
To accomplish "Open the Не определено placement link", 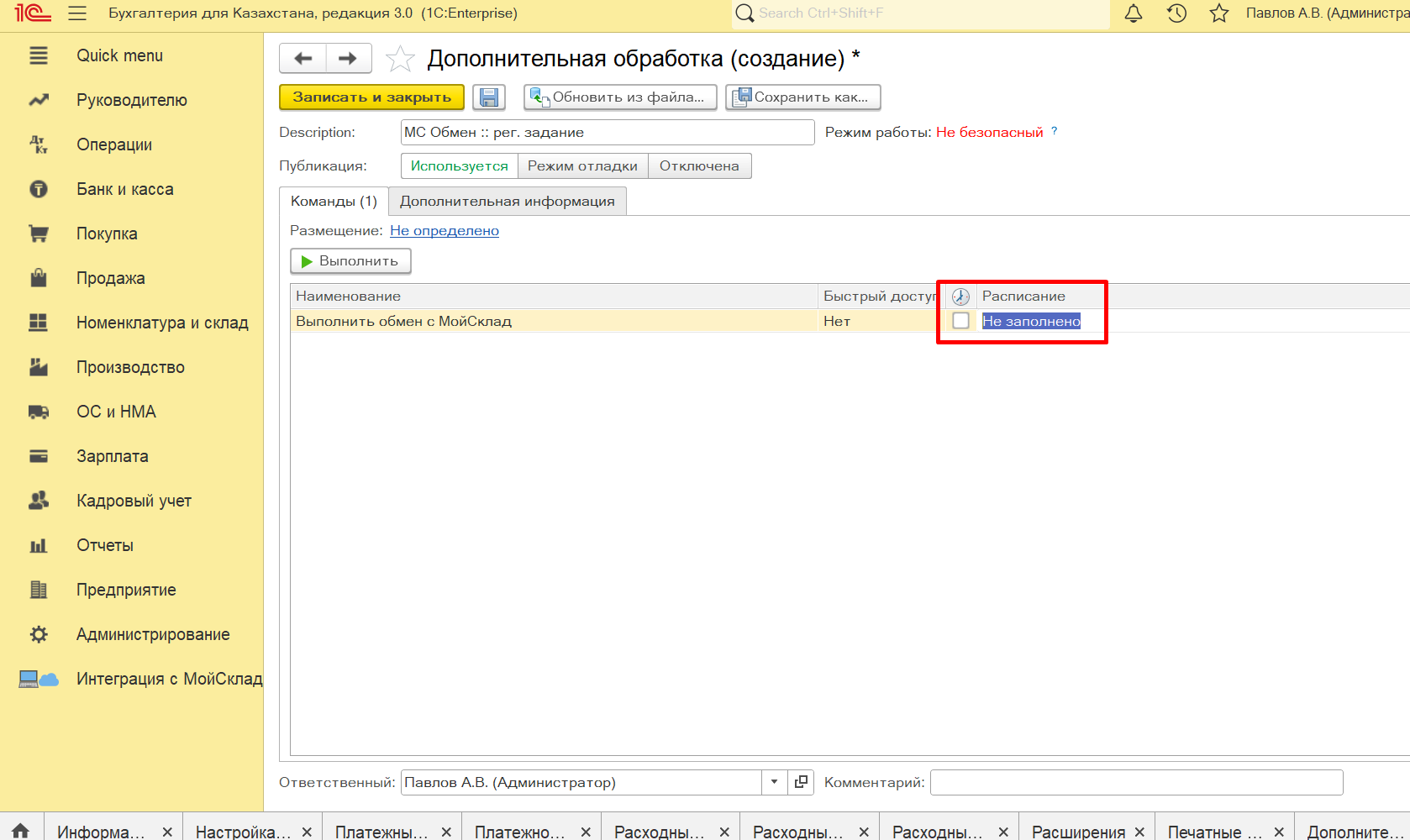I will tap(445, 230).
